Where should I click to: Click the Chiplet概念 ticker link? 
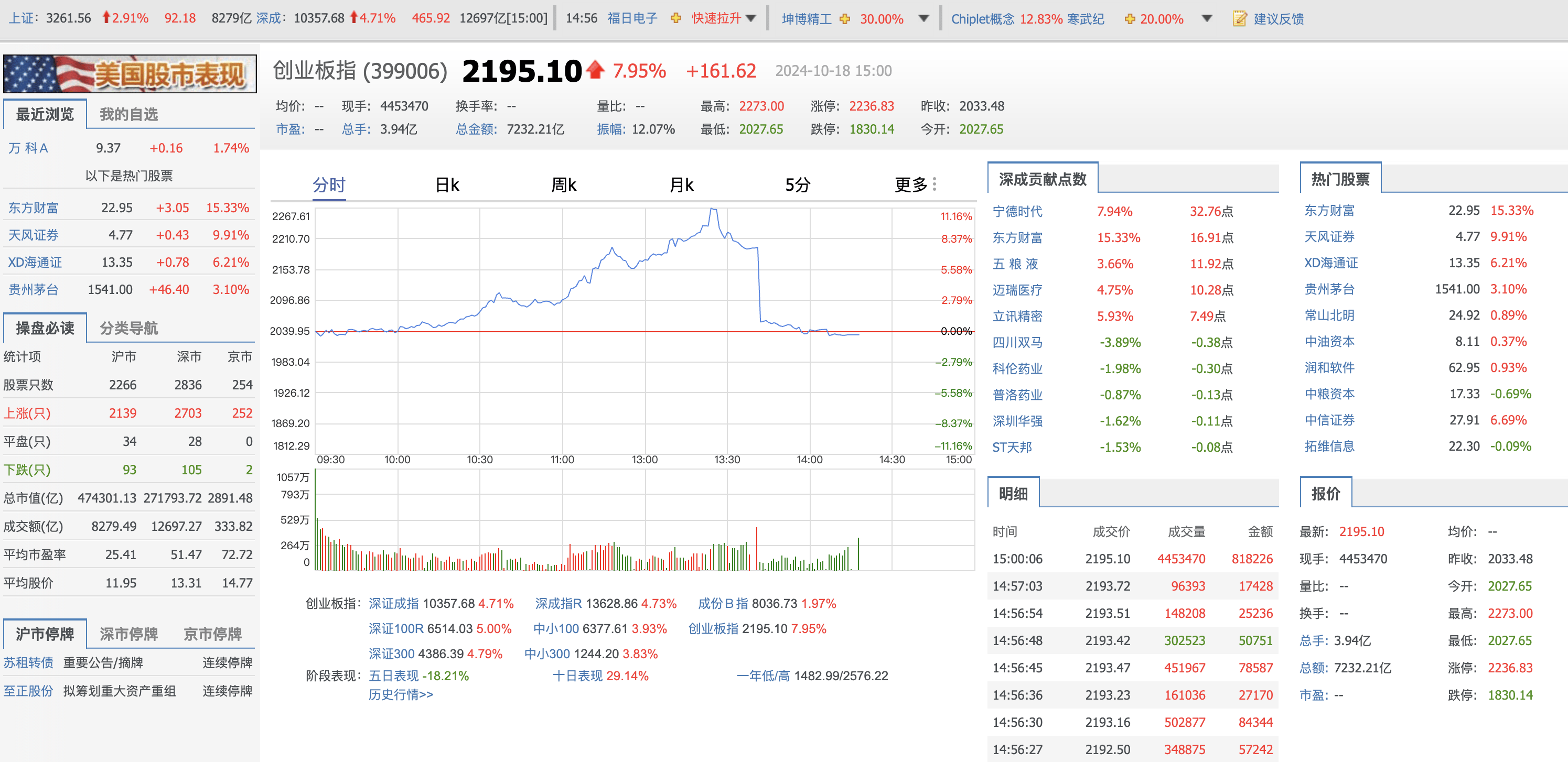click(983, 19)
